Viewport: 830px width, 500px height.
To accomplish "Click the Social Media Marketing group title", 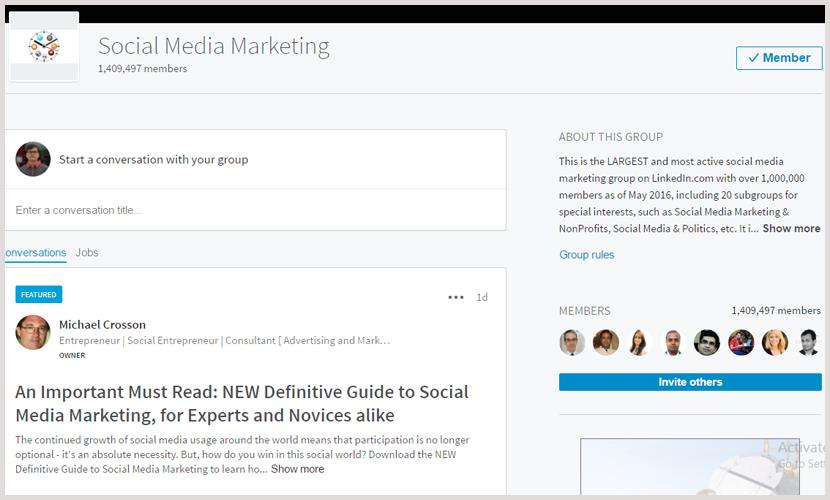I will click(x=214, y=46).
